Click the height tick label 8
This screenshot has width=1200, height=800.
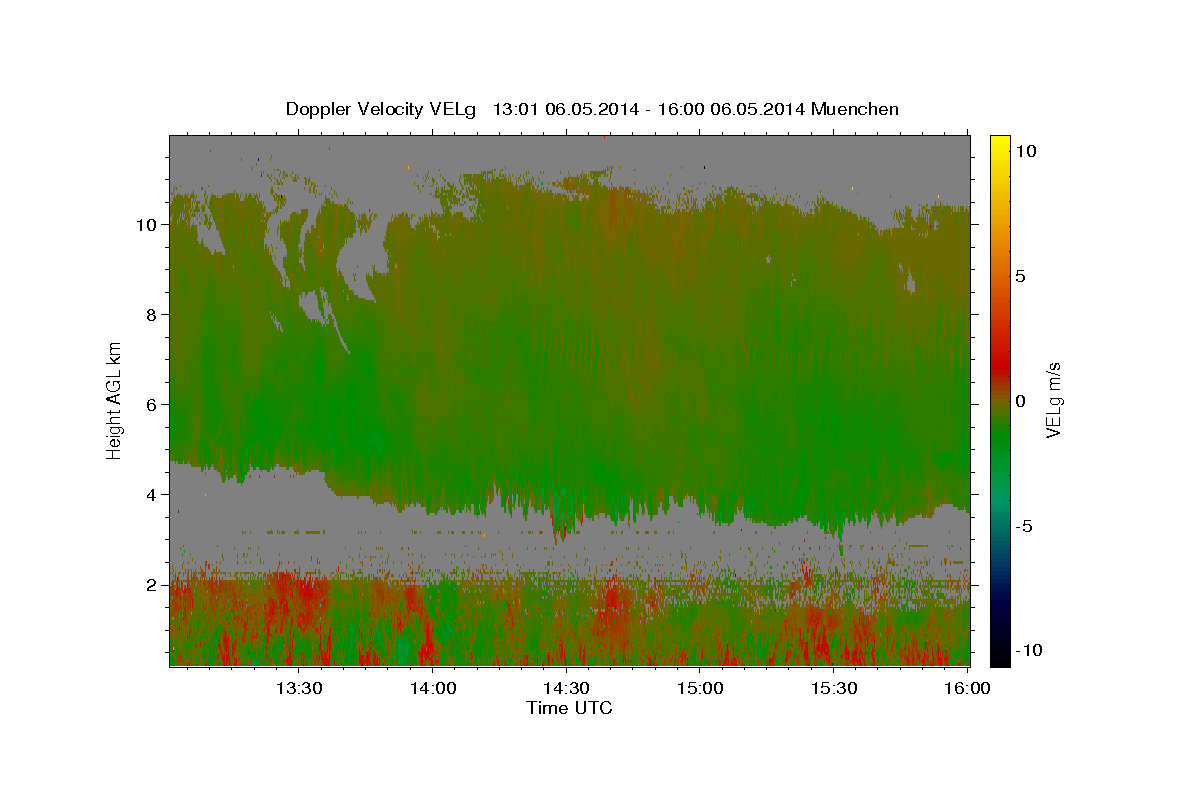[x=152, y=315]
